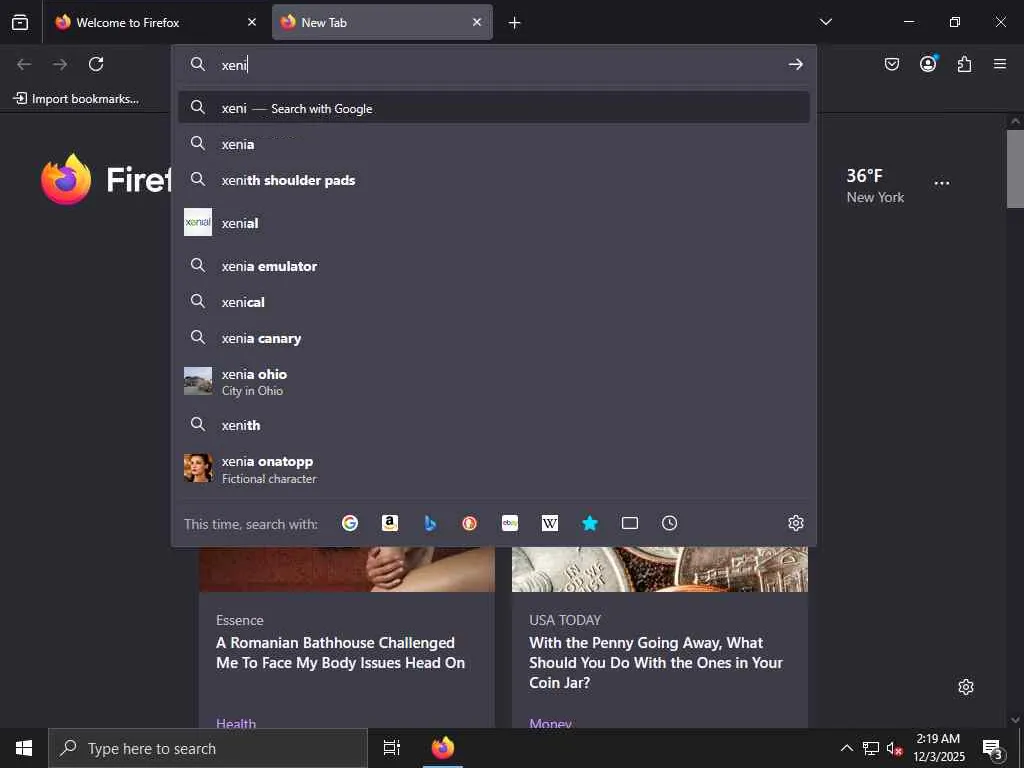The height and width of the screenshot is (768, 1024).
Task: Click the address bar text field
Action: pyautogui.click(x=500, y=64)
